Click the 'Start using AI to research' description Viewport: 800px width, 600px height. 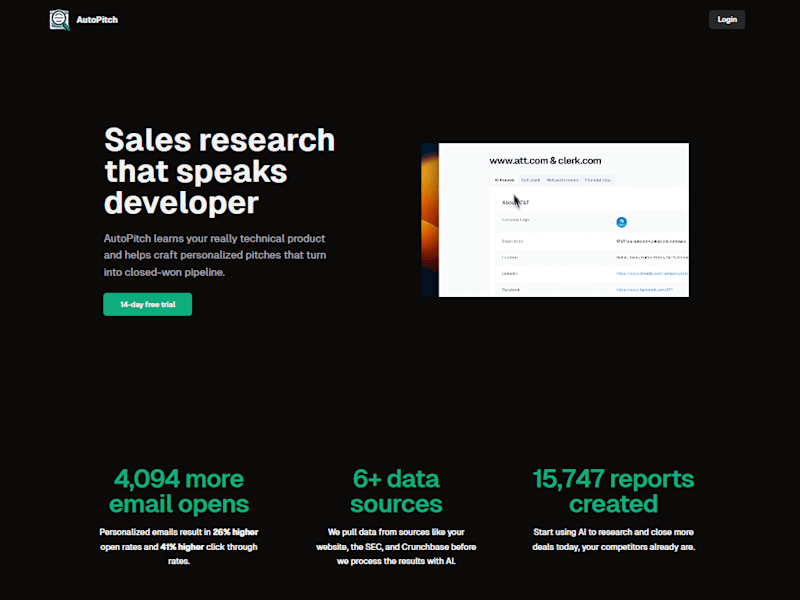click(613, 539)
